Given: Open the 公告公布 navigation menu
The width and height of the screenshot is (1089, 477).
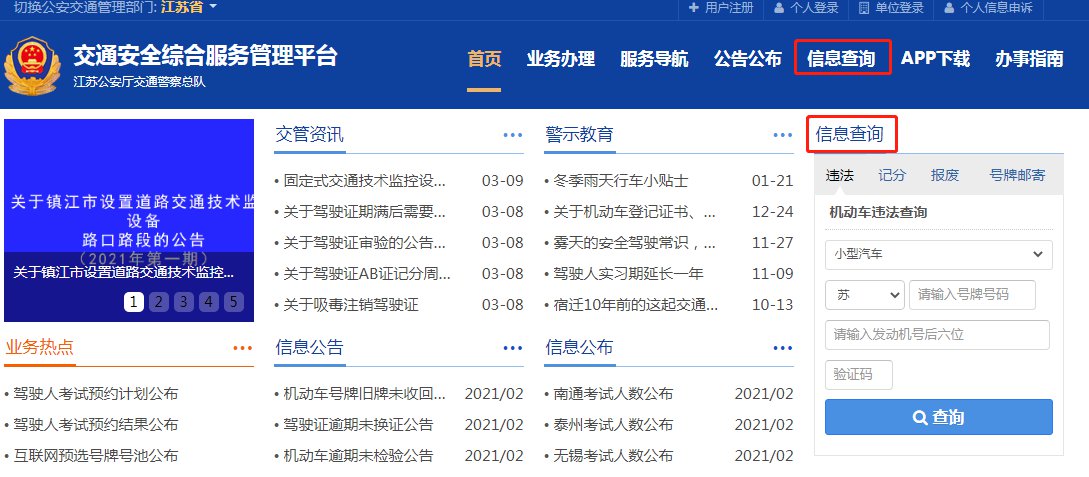Looking at the screenshot, I should (x=748, y=59).
